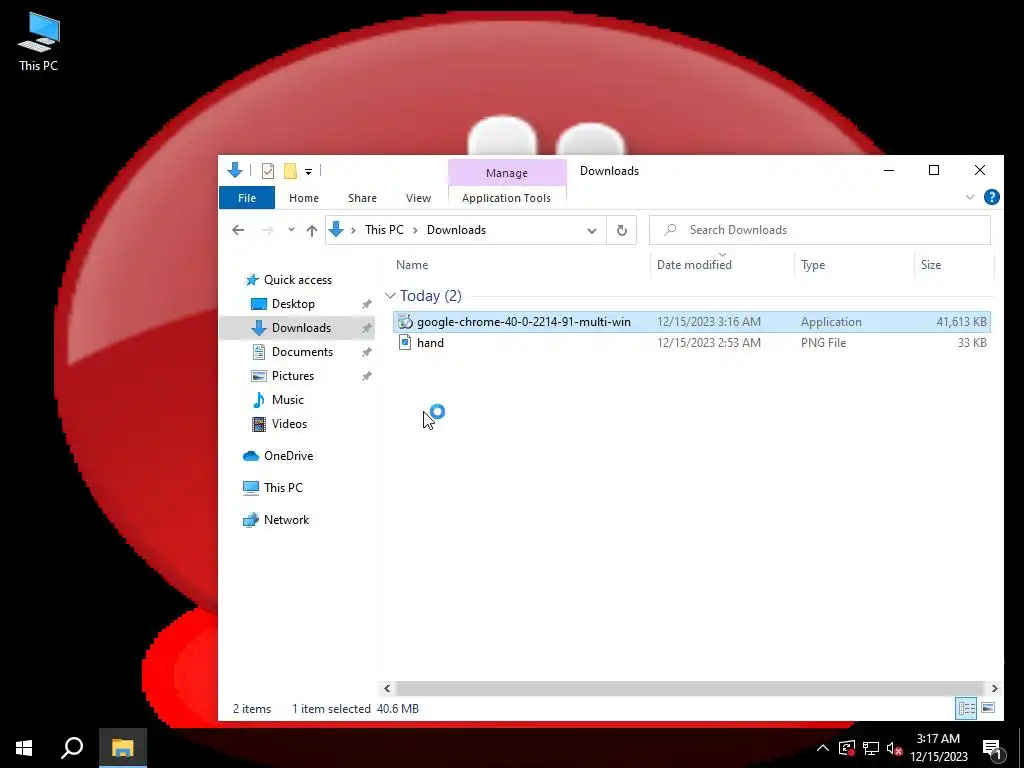Image resolution: width=1024 pixels, height=768 pixels.
Task: Open Windows taskbar search
Action: (72, 748)
